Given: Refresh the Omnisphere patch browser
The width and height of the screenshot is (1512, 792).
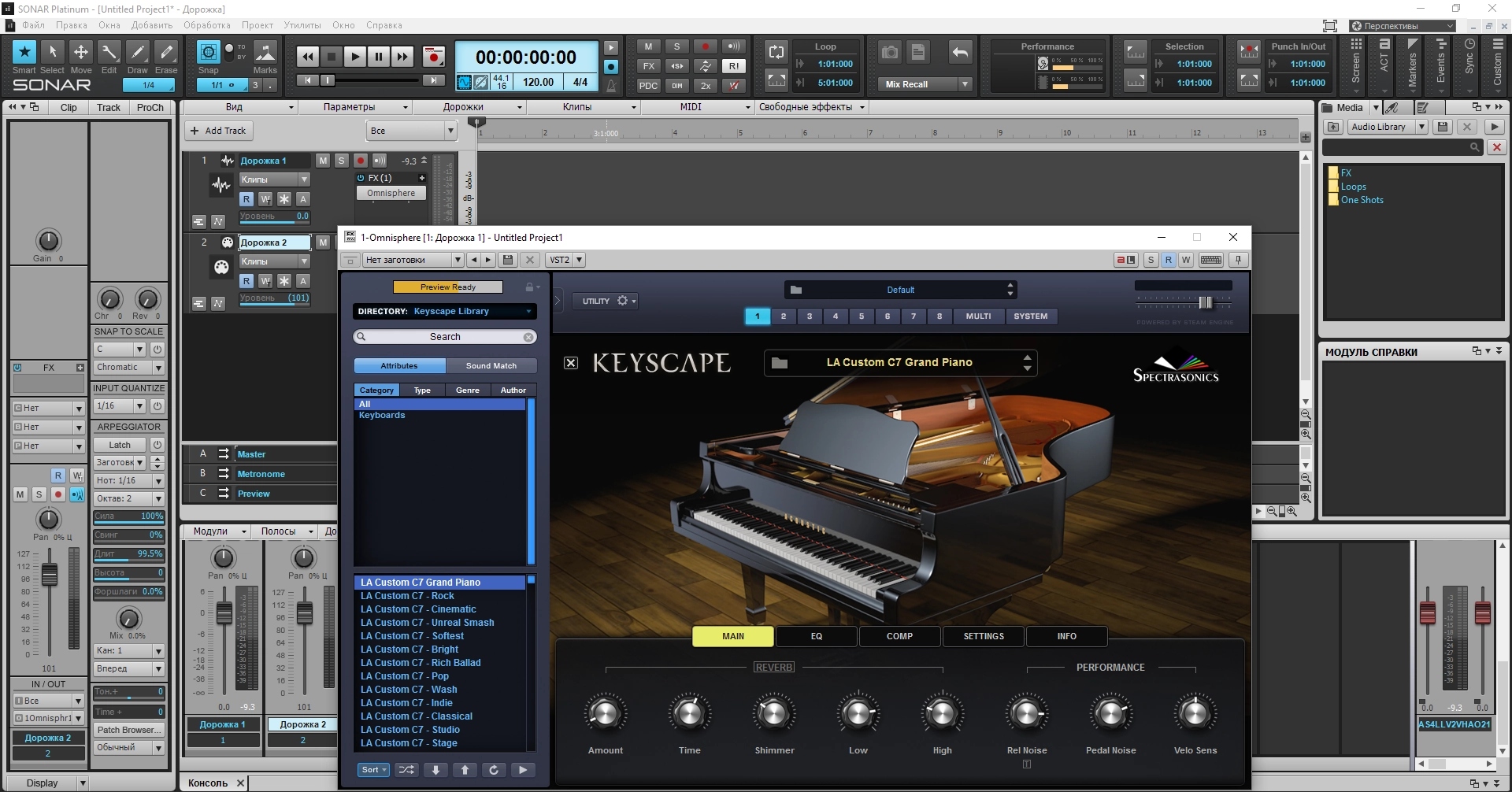Looking at the screenshot, I should click(x=494, y=770).
